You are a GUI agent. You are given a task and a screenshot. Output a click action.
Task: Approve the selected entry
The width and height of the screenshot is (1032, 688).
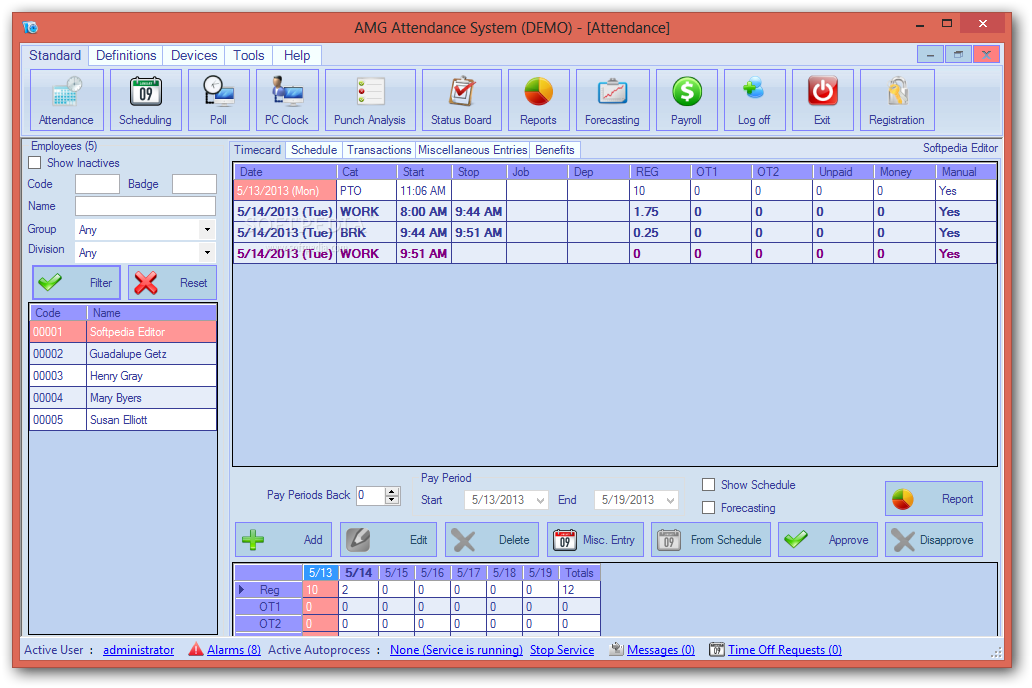[828, 540]
